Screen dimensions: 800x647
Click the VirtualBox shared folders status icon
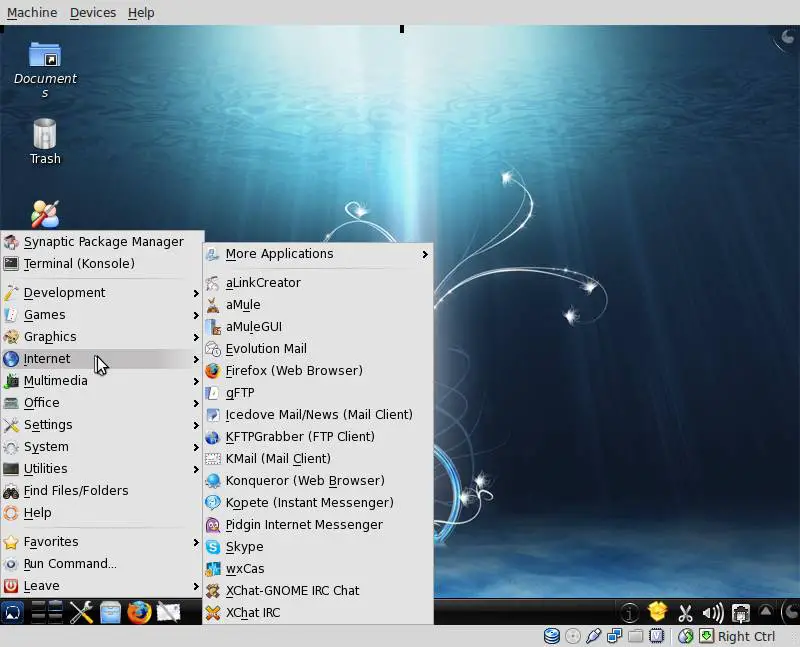[x=635, y=636]
